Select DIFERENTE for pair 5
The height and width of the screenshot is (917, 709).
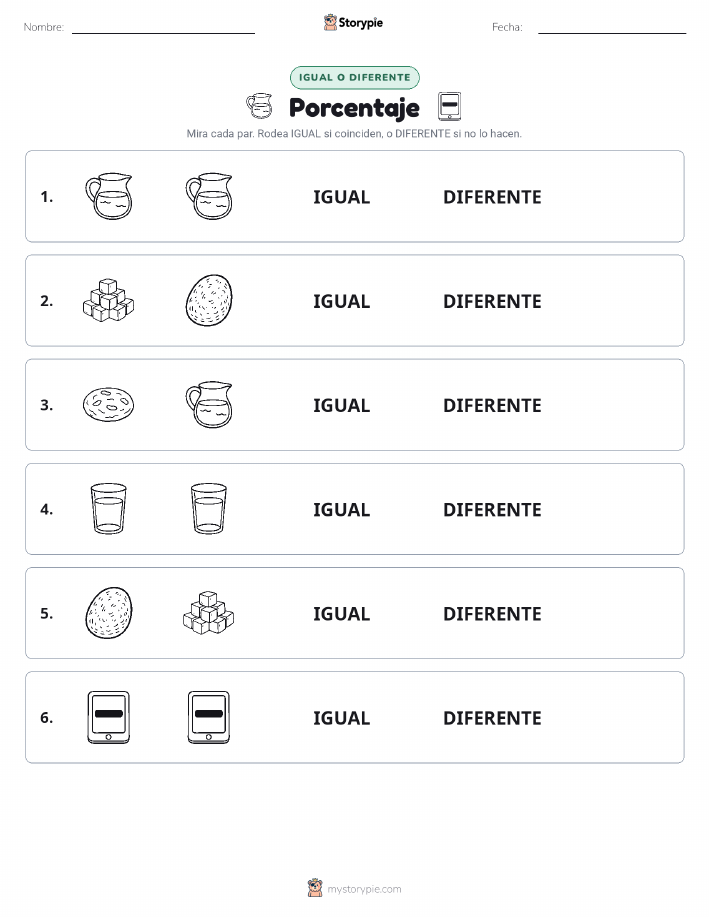point(492,613)
